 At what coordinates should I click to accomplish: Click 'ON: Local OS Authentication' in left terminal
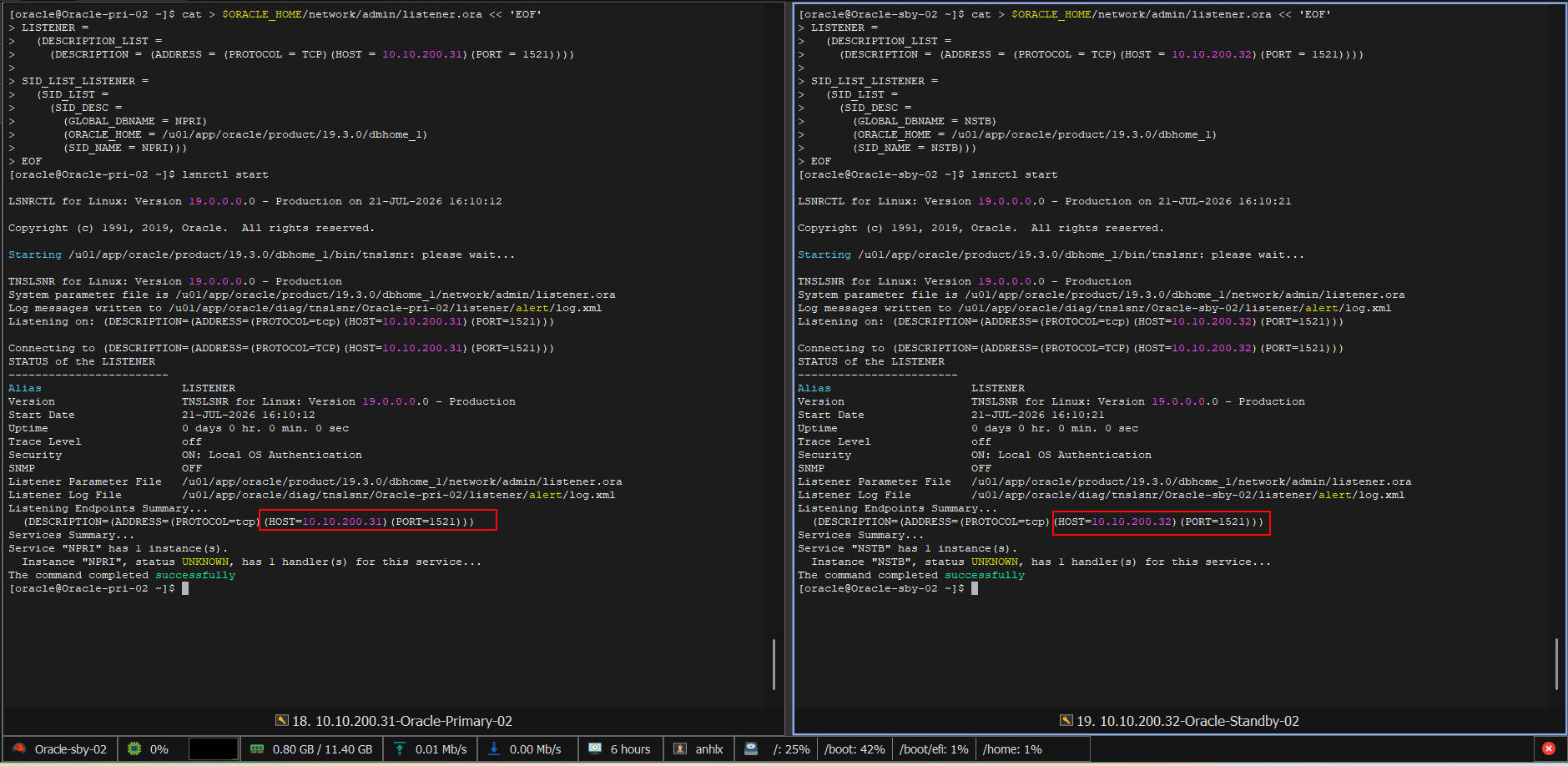(272, 455)
